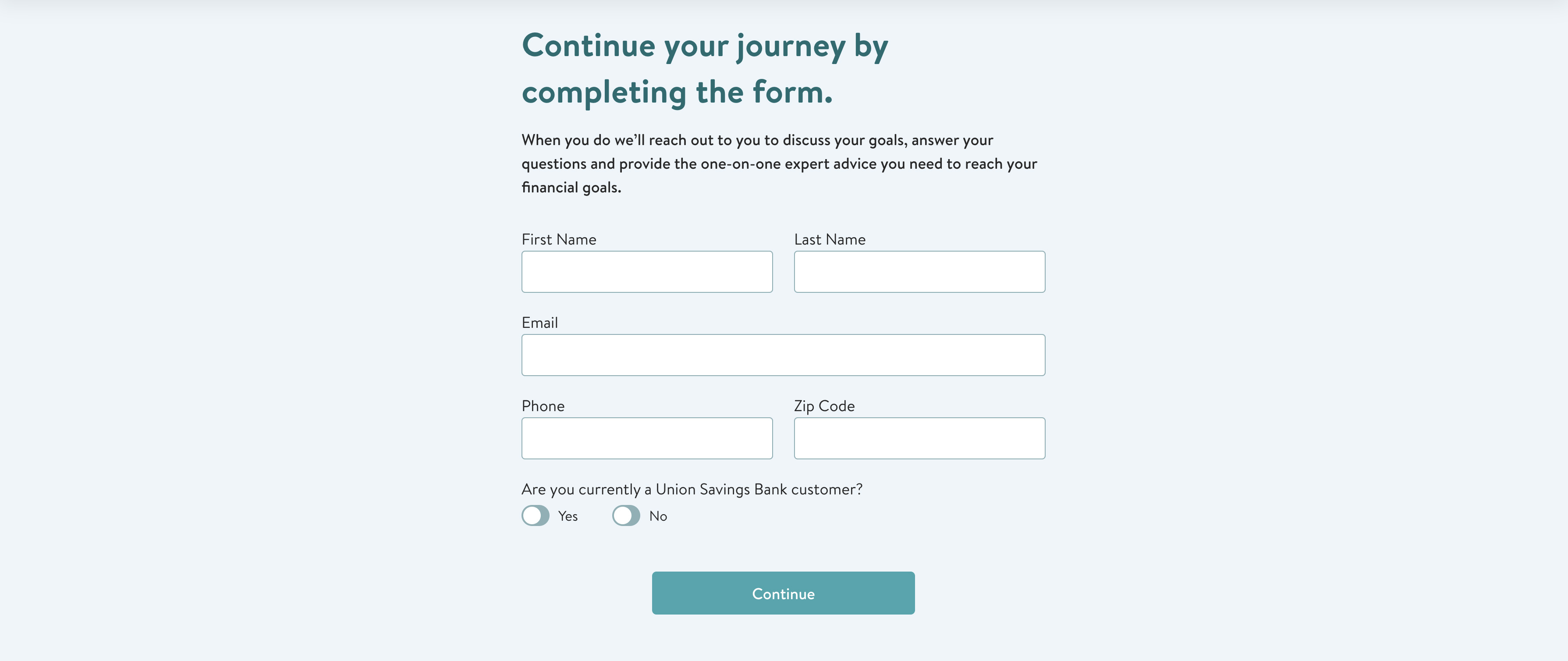Image resolution: width=1568 pixels, height=661 pixels.
Task: Select the 'No' text label beside the switch
Action: (658, 516)
